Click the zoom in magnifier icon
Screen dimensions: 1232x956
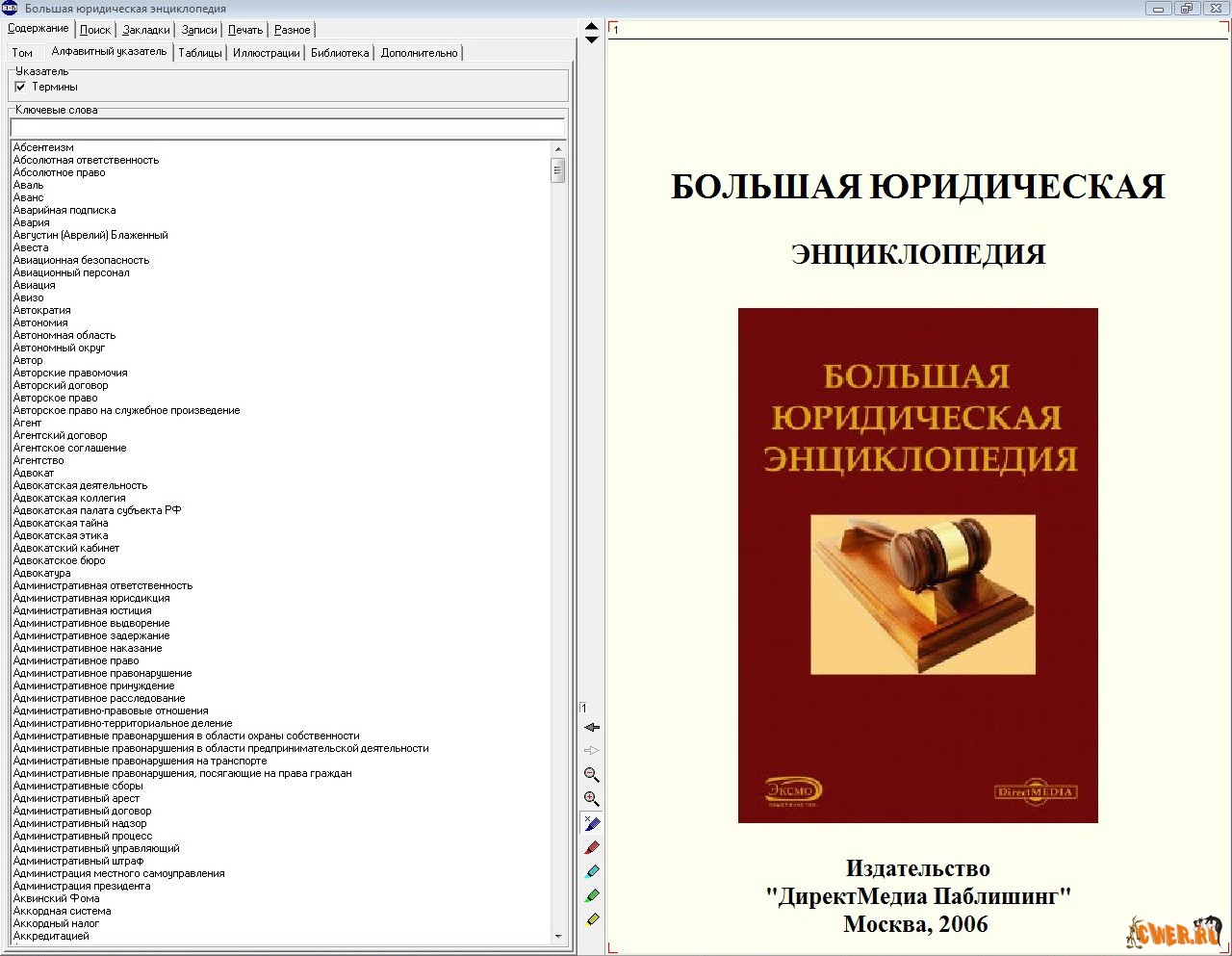point(592,799)
